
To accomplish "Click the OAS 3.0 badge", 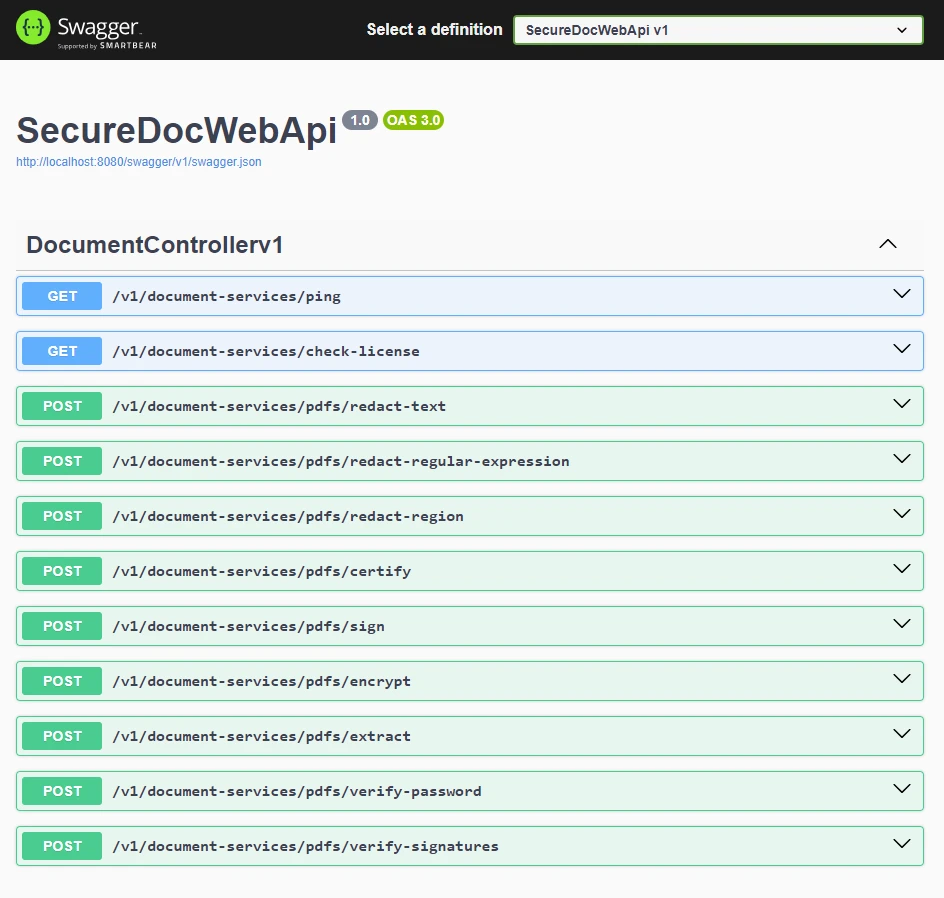I will (x=413, y=120).
